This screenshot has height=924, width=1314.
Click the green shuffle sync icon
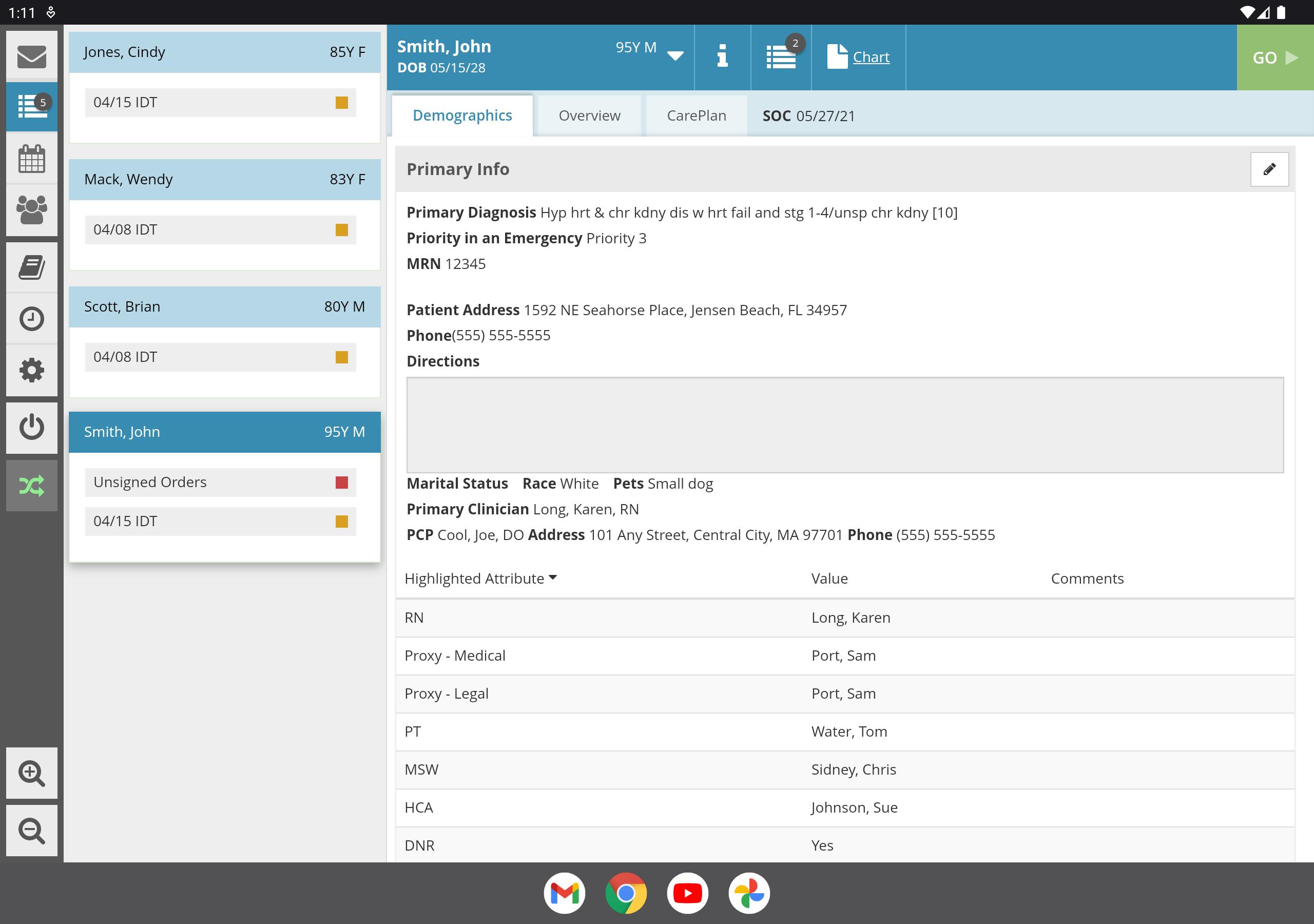click(x=31, y=486)
